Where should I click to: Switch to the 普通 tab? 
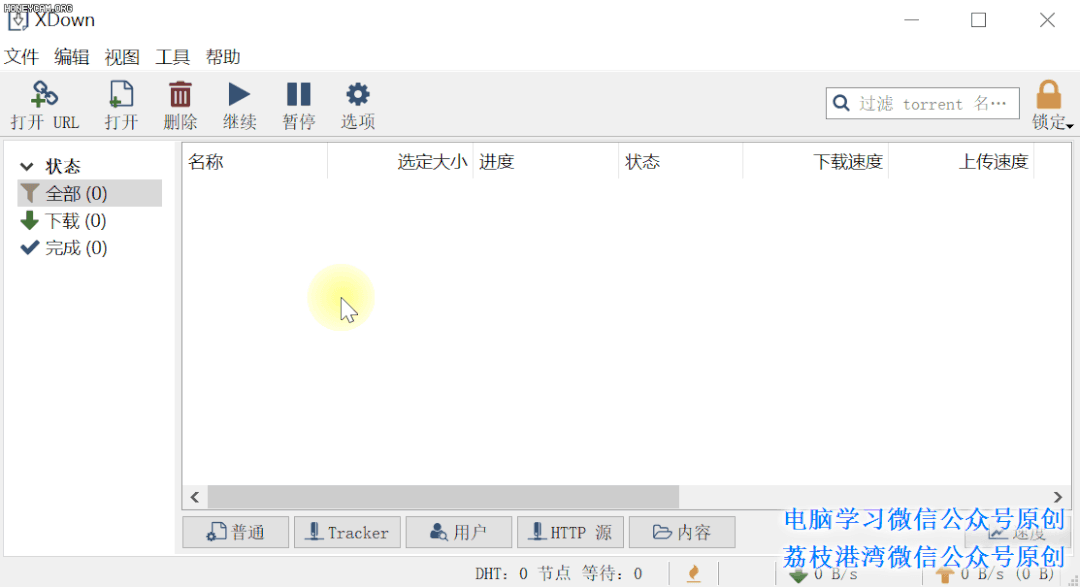[x=236, y=532]
